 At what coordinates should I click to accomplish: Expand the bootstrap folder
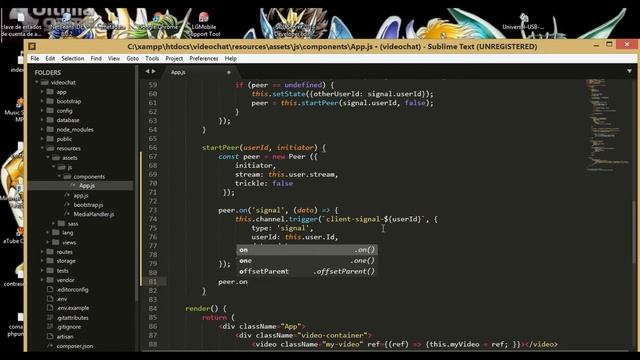pos(42,101)
